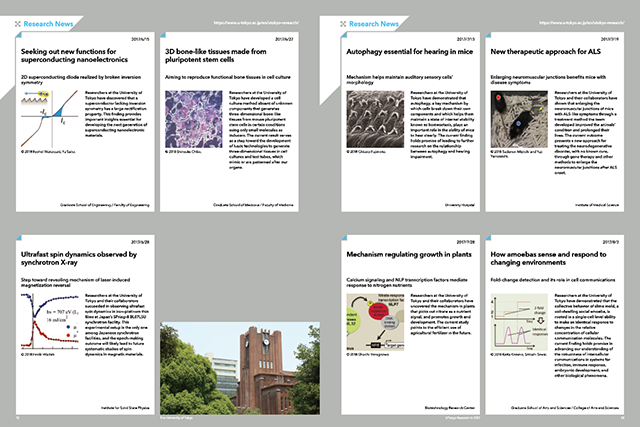This screenshot has width=640, height=427.
Task: Click the body paragraph of the plant growth article
Action: click(442, 314)
